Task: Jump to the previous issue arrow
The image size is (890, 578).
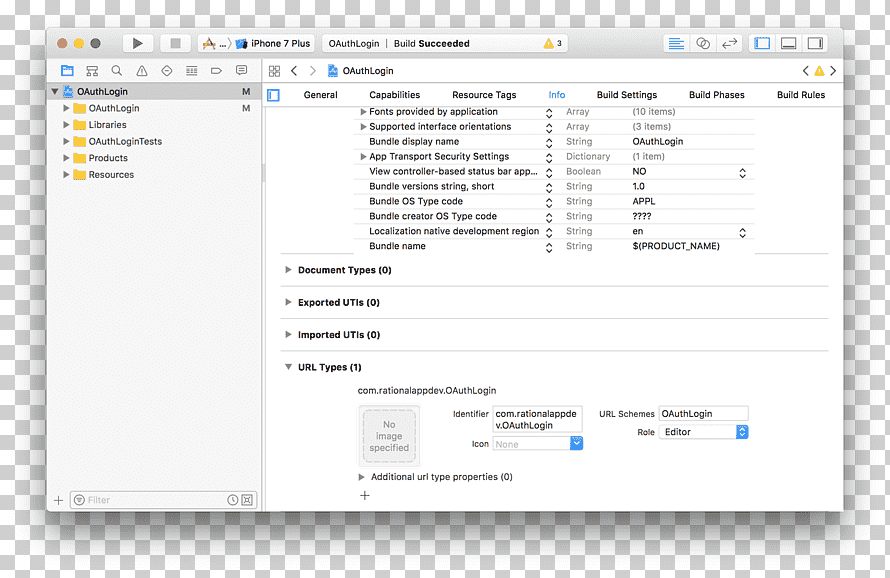Action: tap(805, 71)
